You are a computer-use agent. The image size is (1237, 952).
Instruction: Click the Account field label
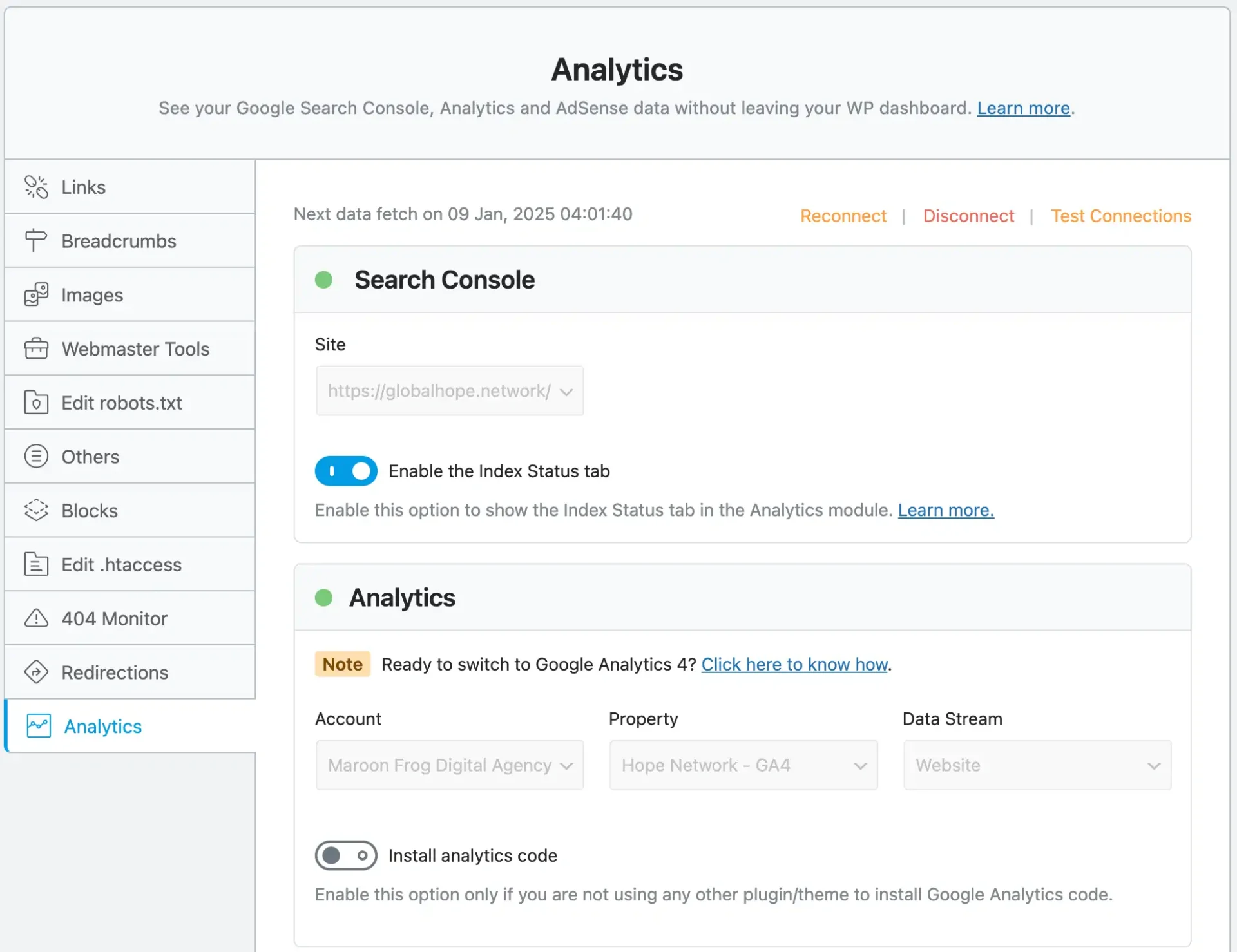point(348,719)
